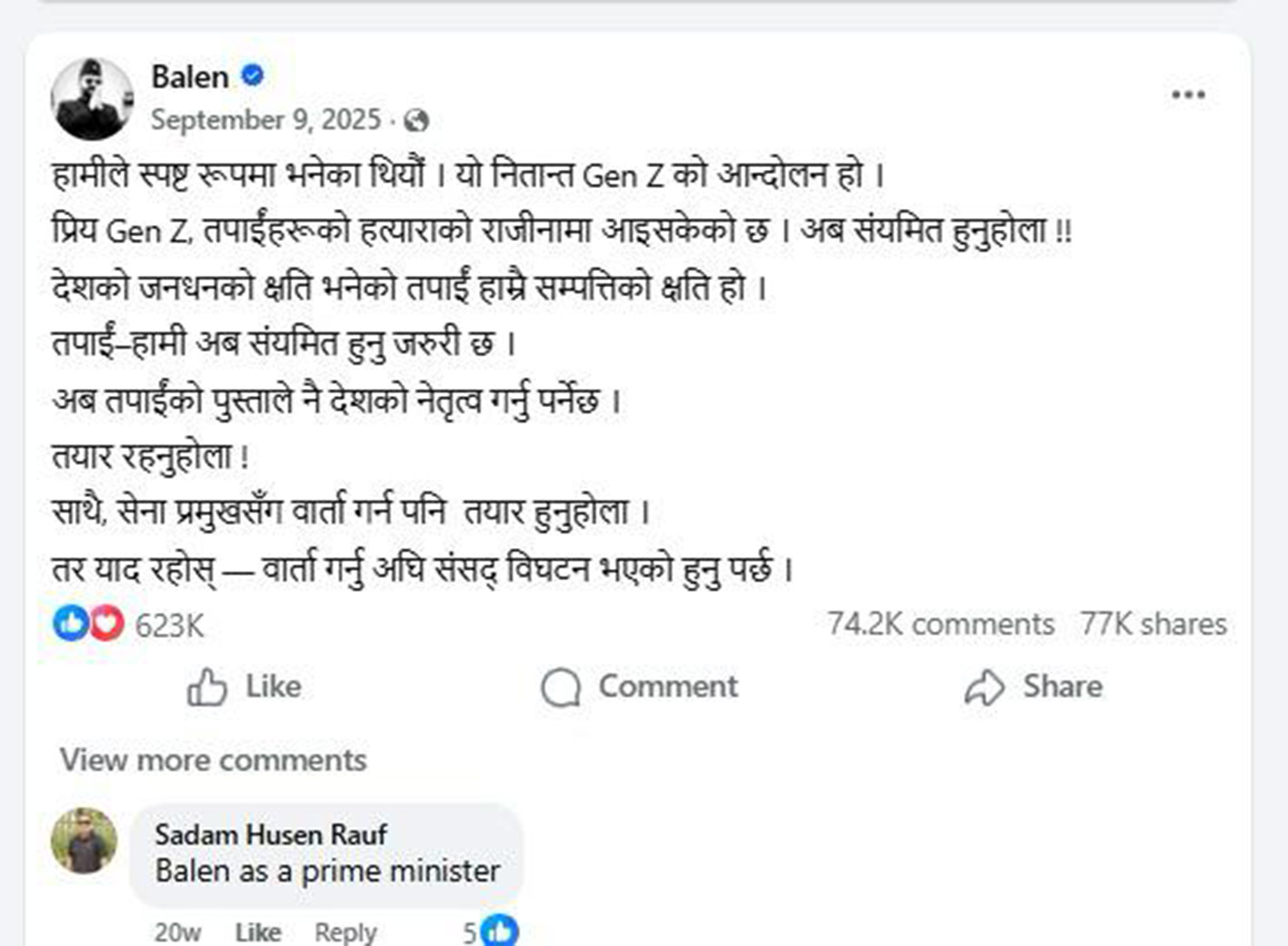Image resolution: width=1288 pixels, height=946 pixels.
Task: Open reactions list by clicking 623K
Action: [168, 623]
